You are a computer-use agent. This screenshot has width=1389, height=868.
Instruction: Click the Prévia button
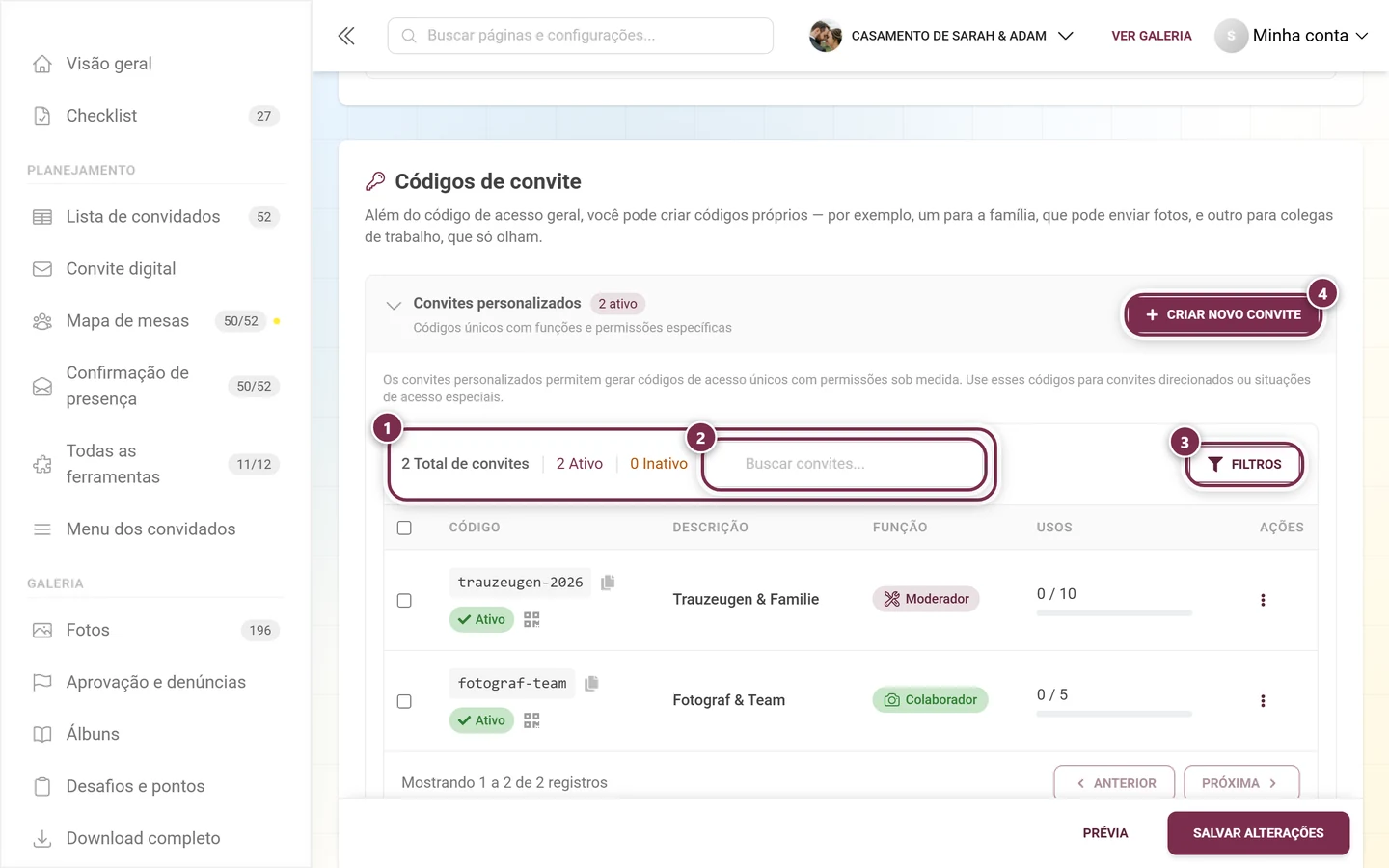(1105, 833)
